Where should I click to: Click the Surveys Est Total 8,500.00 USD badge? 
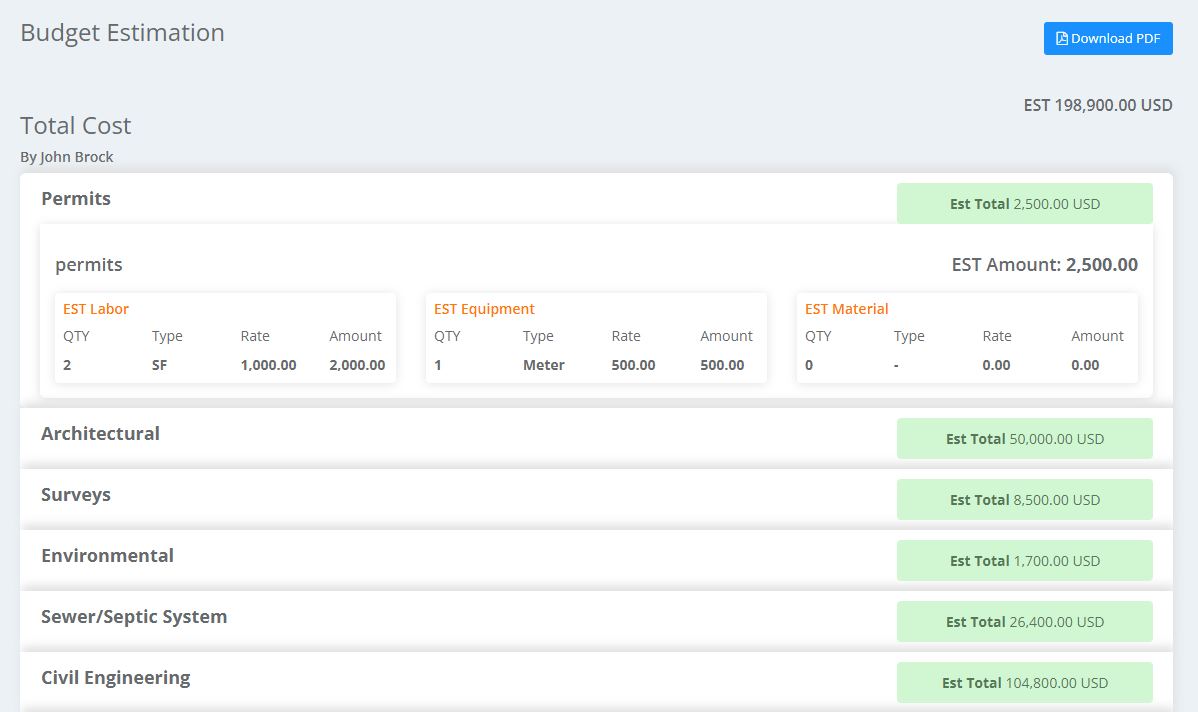(x=1025, y=500)
